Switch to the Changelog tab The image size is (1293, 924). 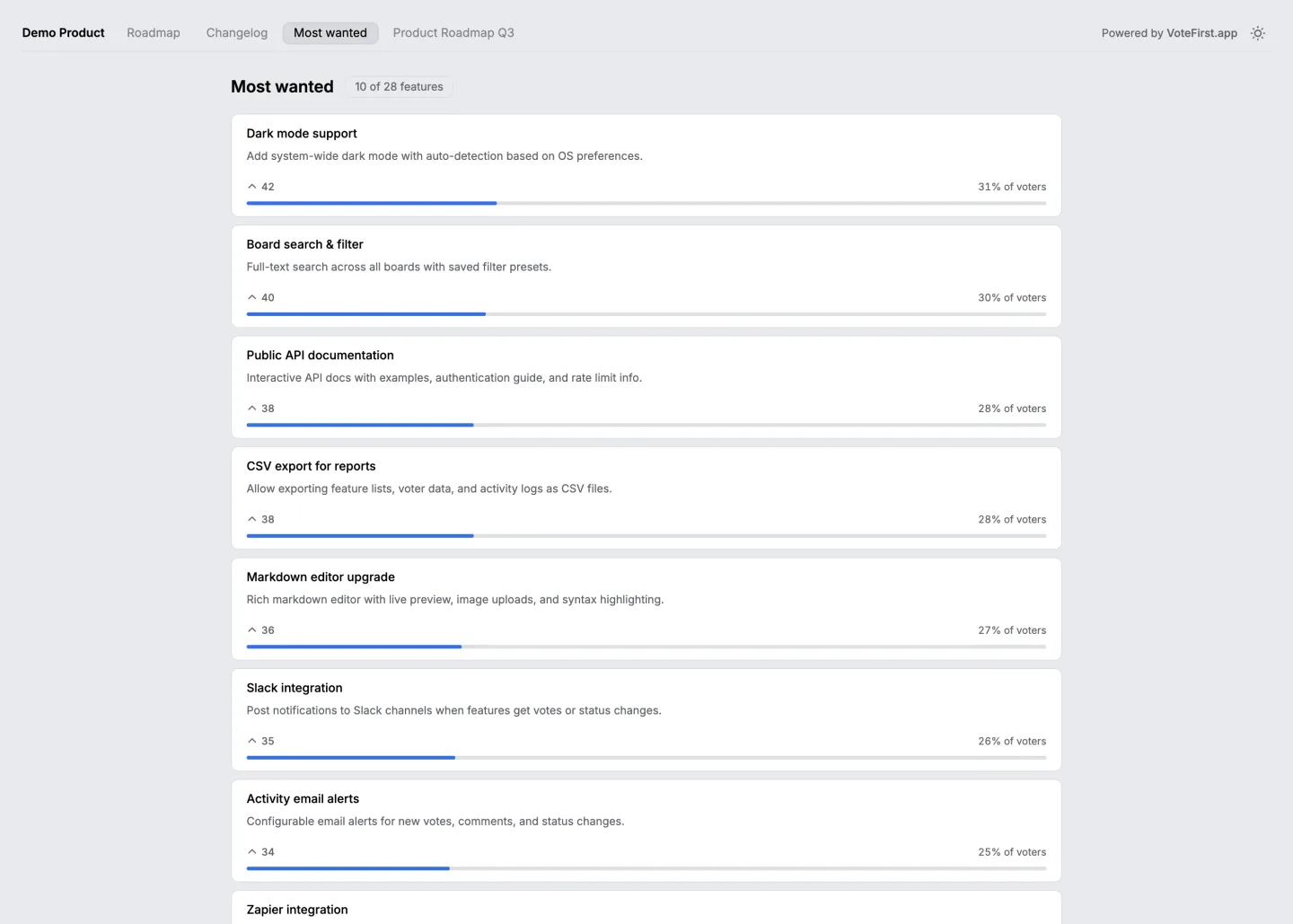point(237,33)
